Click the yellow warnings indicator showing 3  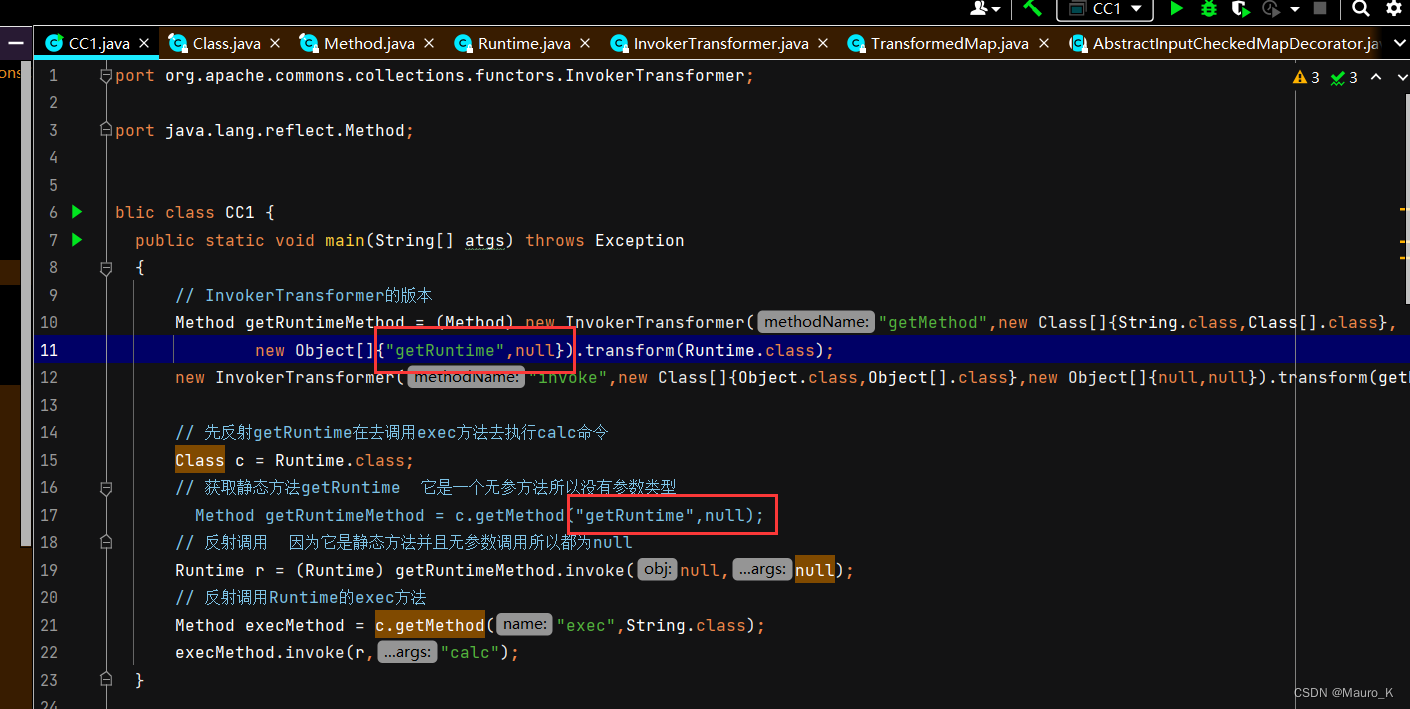pos(1306,77)
